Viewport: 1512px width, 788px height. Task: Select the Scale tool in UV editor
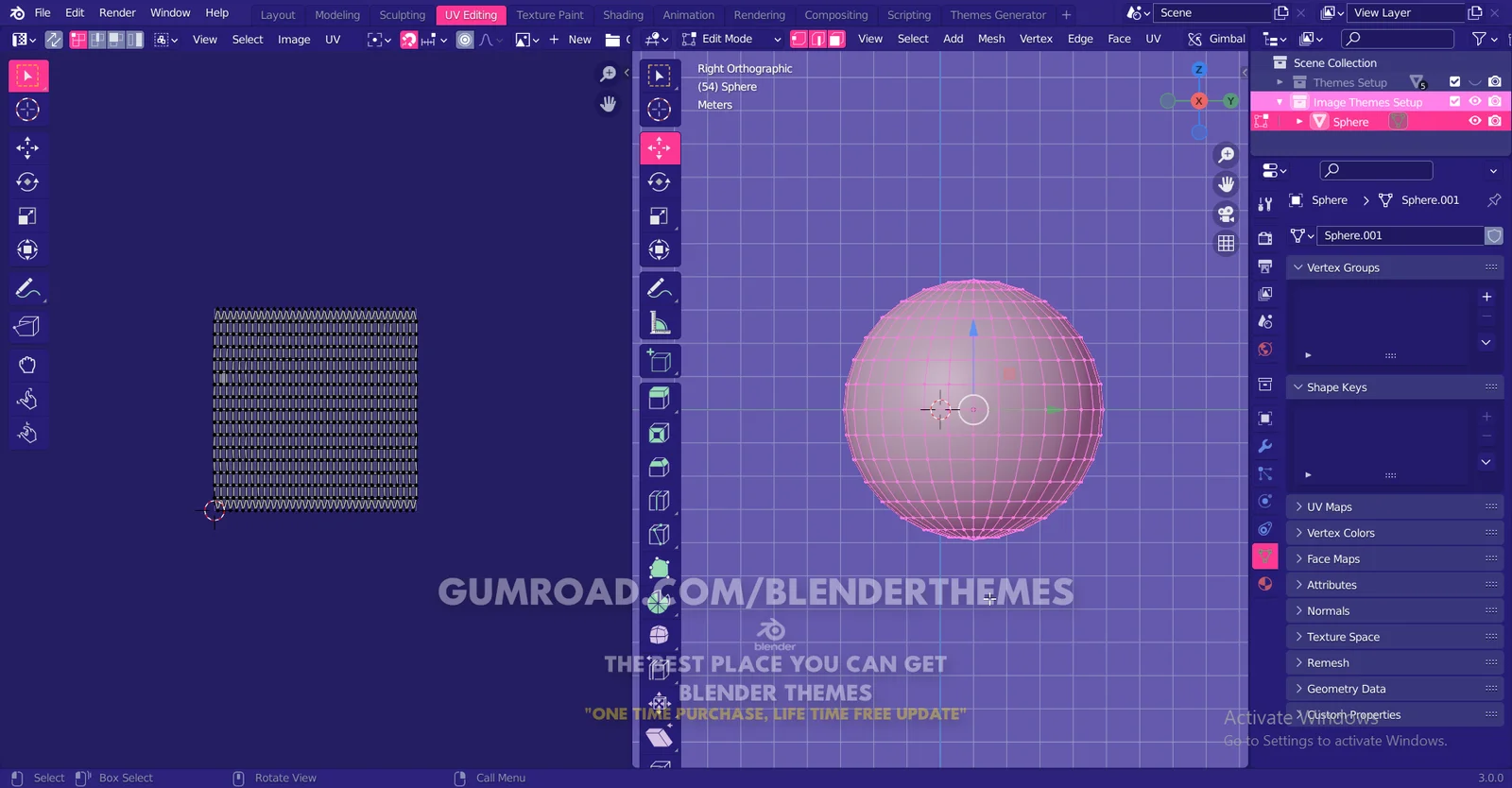28,216
